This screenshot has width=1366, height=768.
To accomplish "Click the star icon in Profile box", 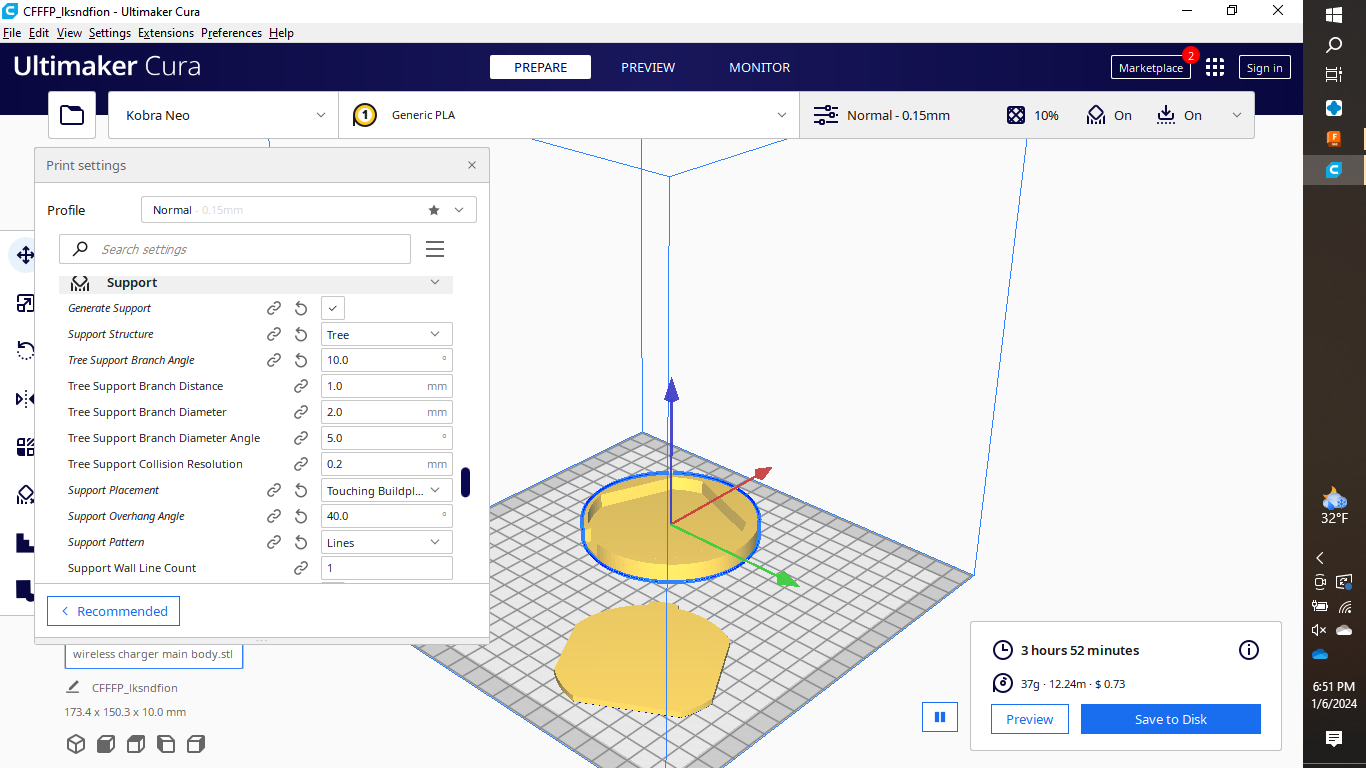I will pos(434,210).
